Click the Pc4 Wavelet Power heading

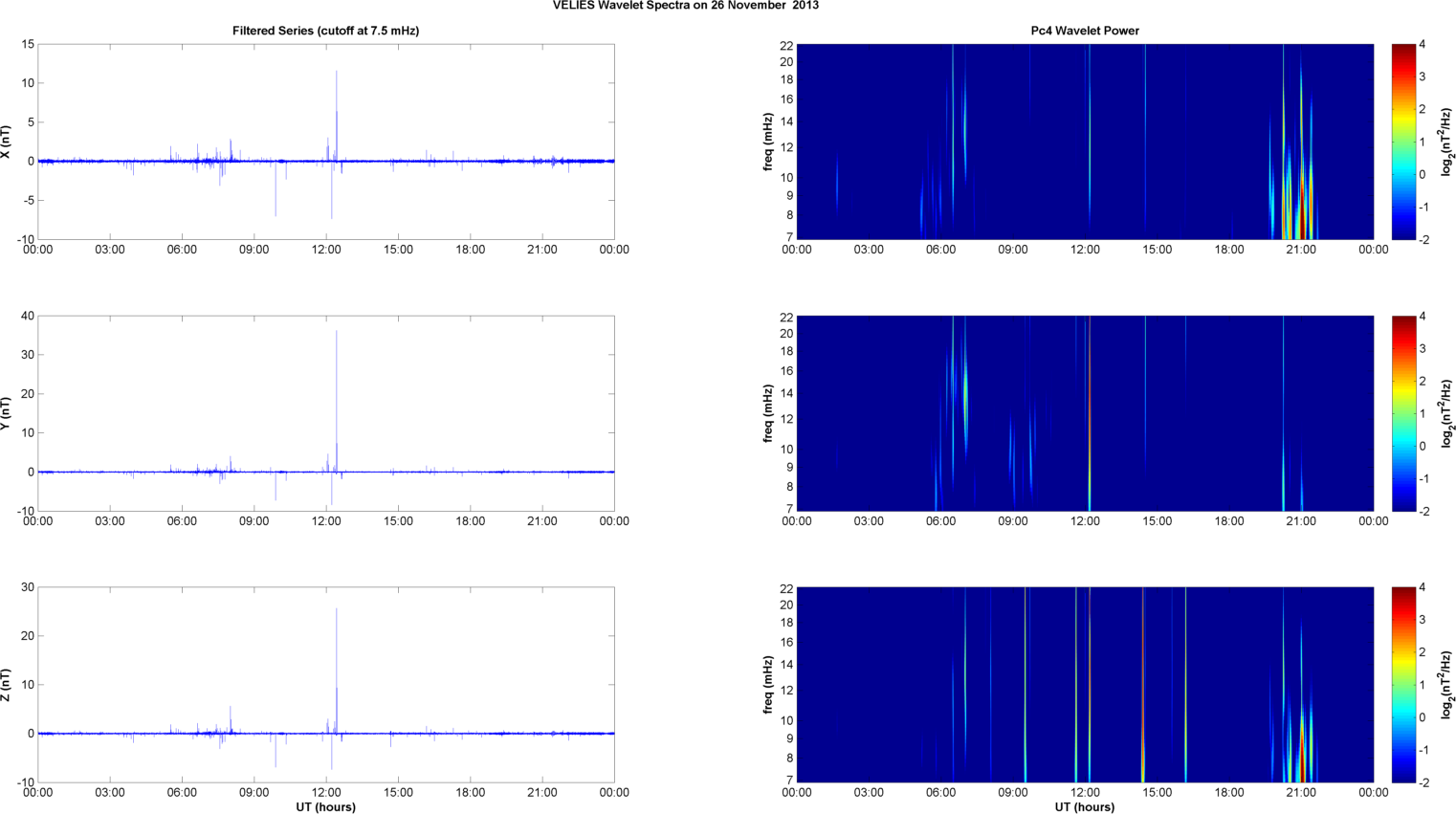[x=1084, y=31]
